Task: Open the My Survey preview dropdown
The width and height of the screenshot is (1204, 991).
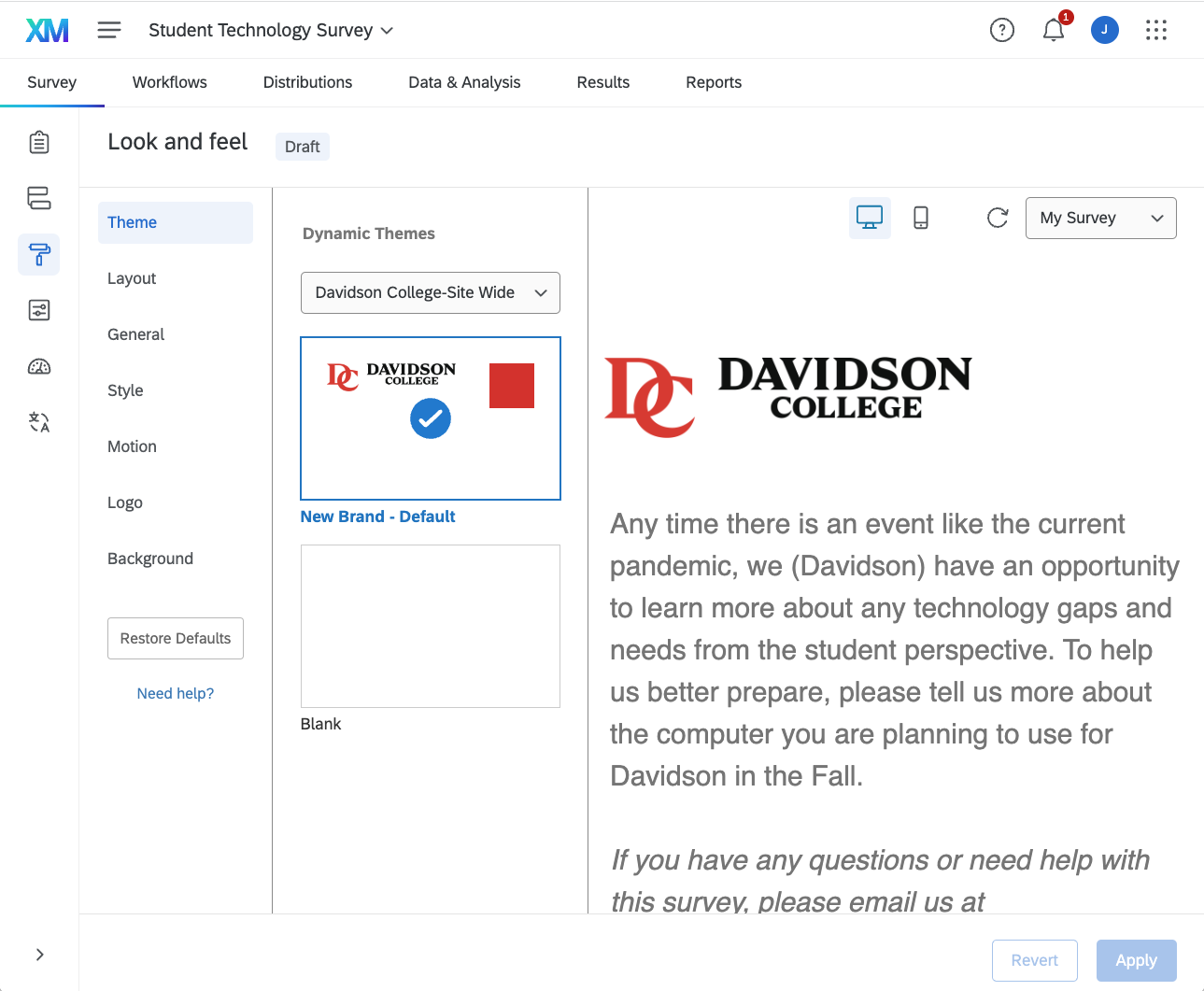Action: (1101, 218)
